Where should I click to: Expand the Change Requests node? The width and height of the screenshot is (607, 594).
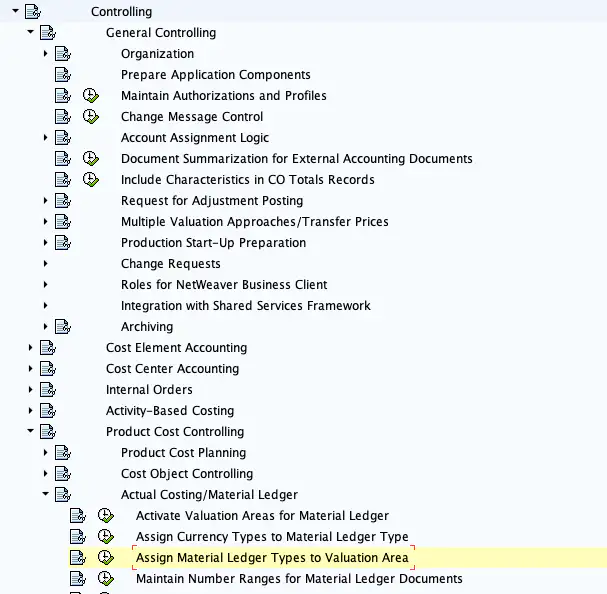pyautogui.click(x=45, y=263)
